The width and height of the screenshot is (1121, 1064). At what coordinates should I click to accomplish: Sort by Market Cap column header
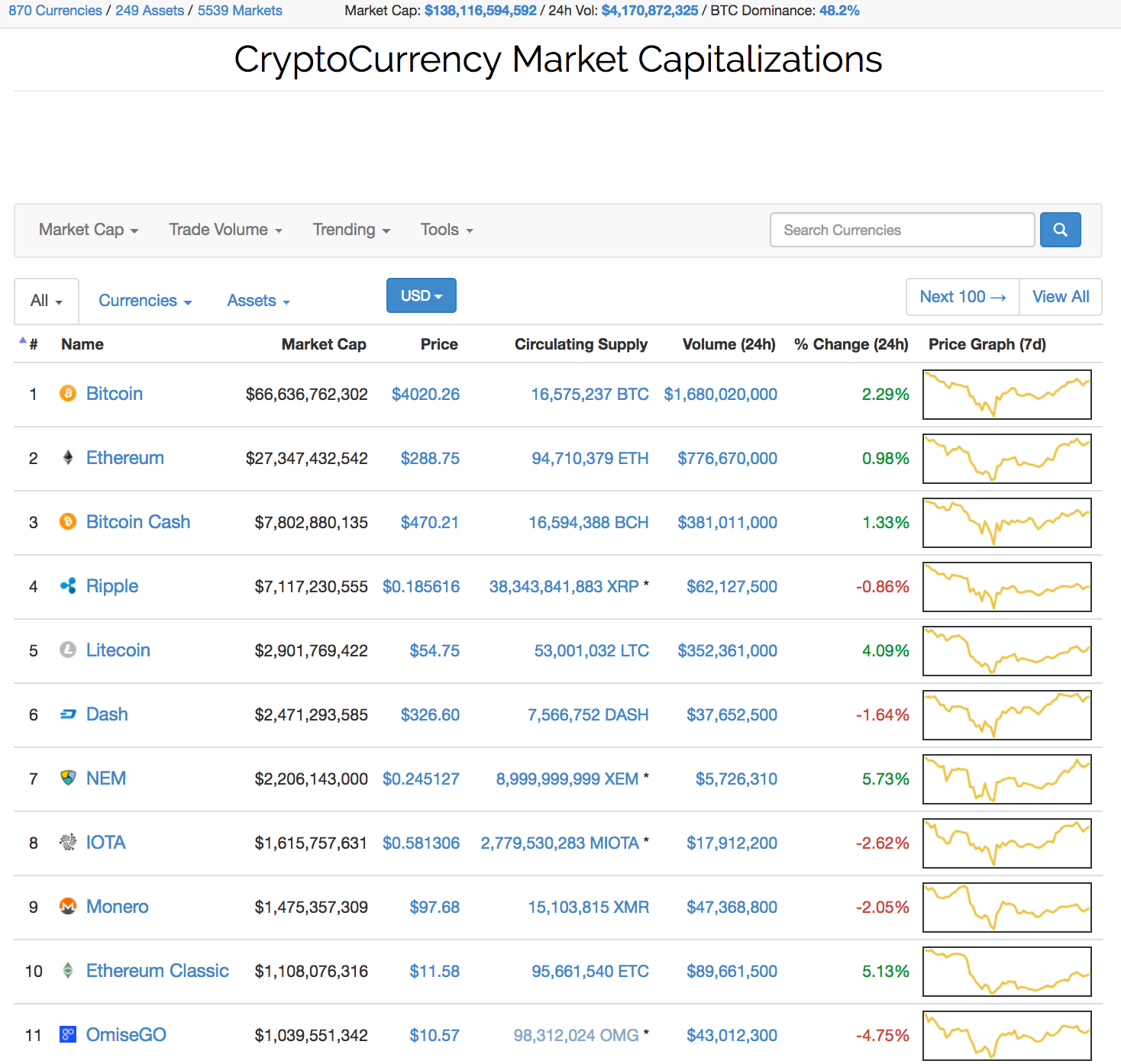324,344
